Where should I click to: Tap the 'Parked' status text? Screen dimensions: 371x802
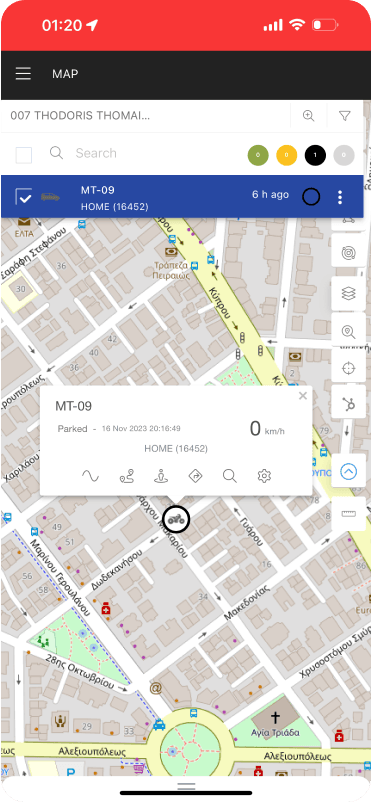72,429
